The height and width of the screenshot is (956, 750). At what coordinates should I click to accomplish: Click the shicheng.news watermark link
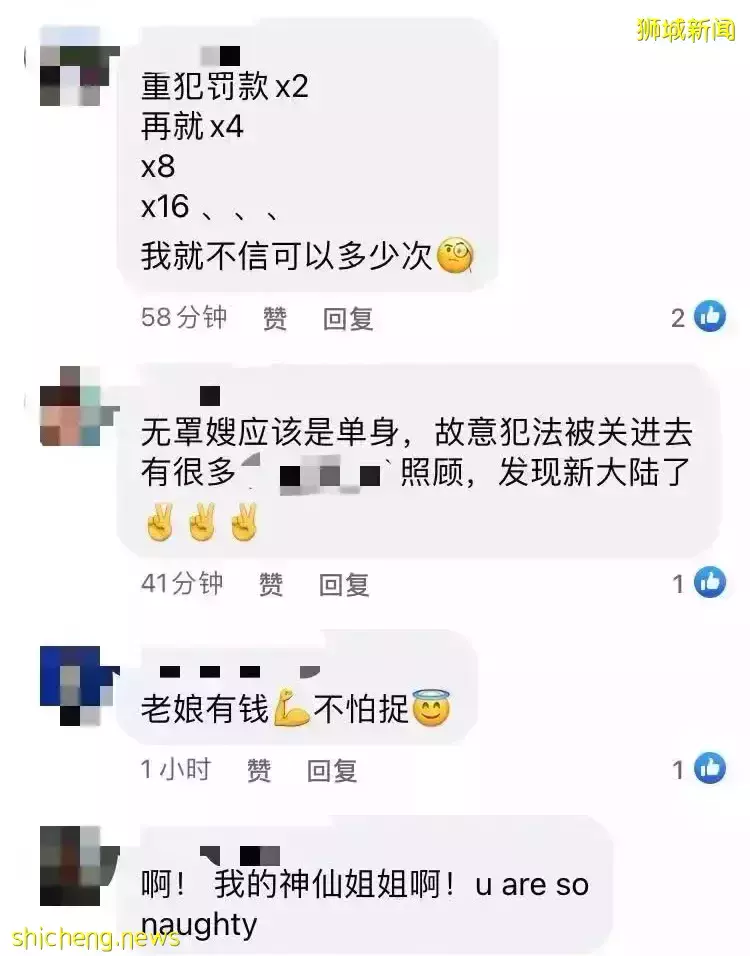click(x=96, y=938)
